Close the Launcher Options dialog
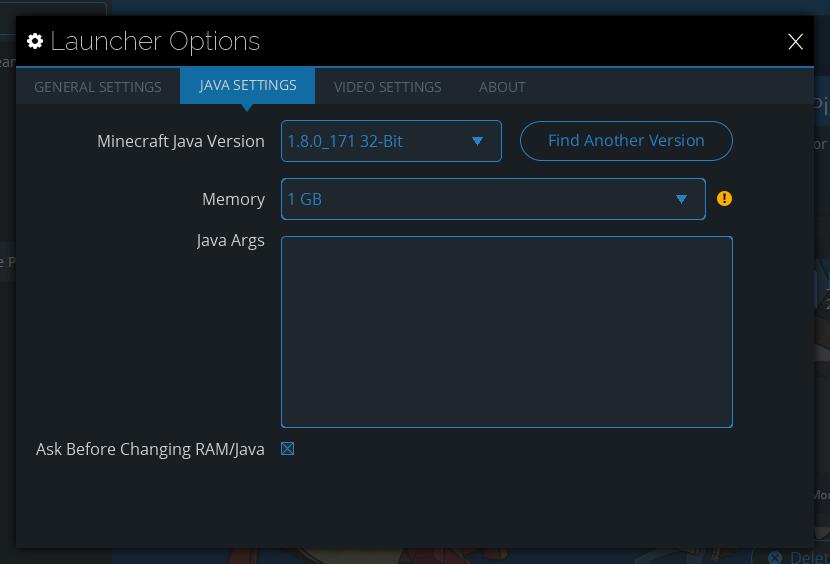 795,41
